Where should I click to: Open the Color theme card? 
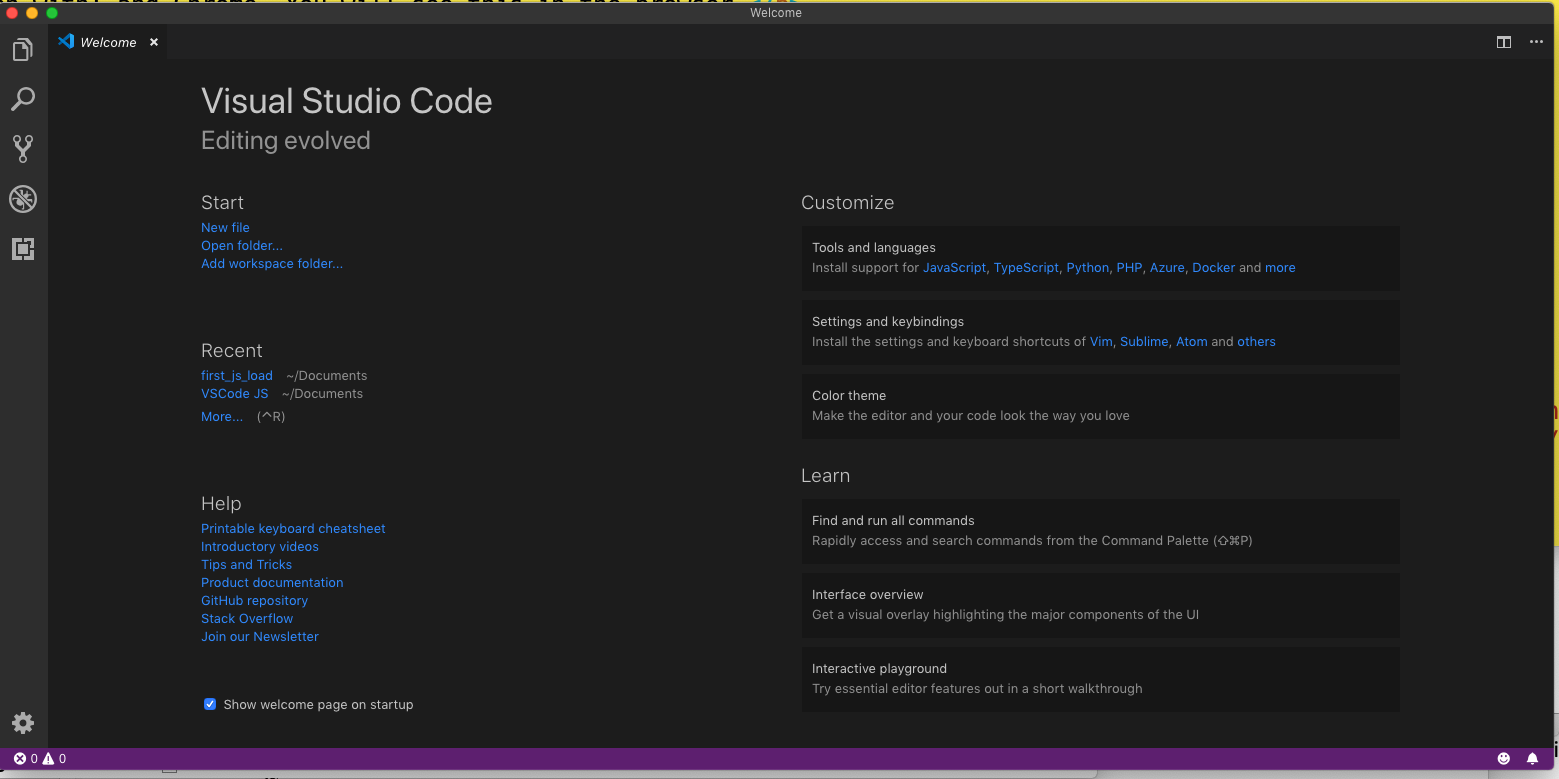tap(1100, 406)
